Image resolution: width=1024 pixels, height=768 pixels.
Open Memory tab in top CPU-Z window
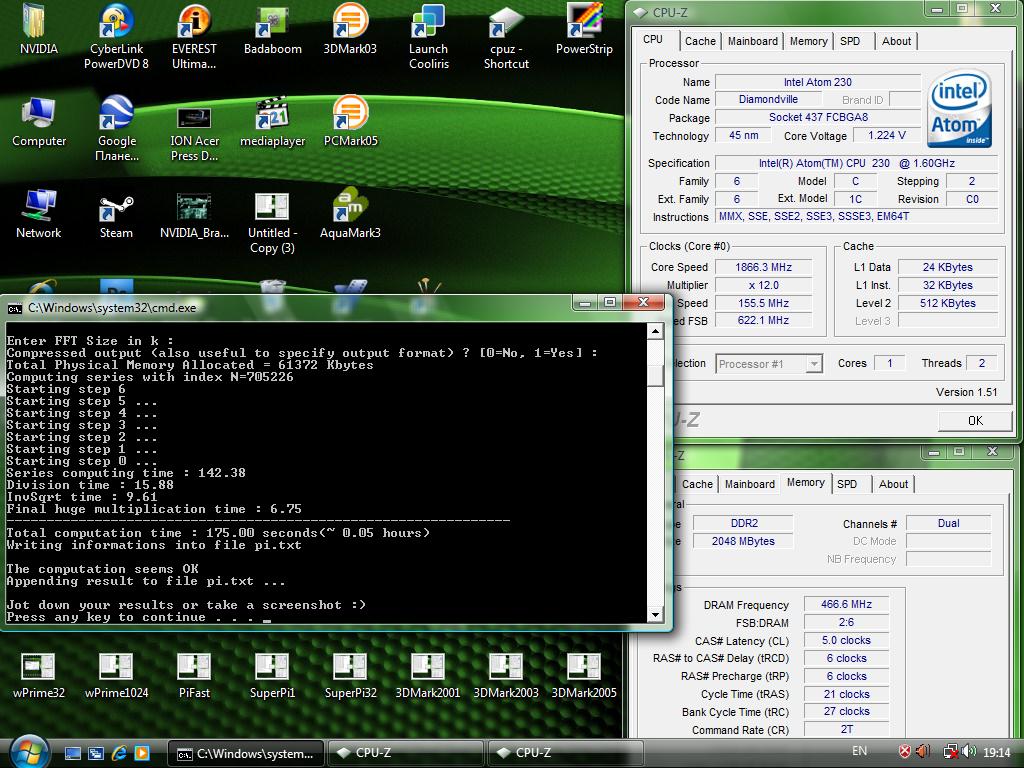coord(808,41)
